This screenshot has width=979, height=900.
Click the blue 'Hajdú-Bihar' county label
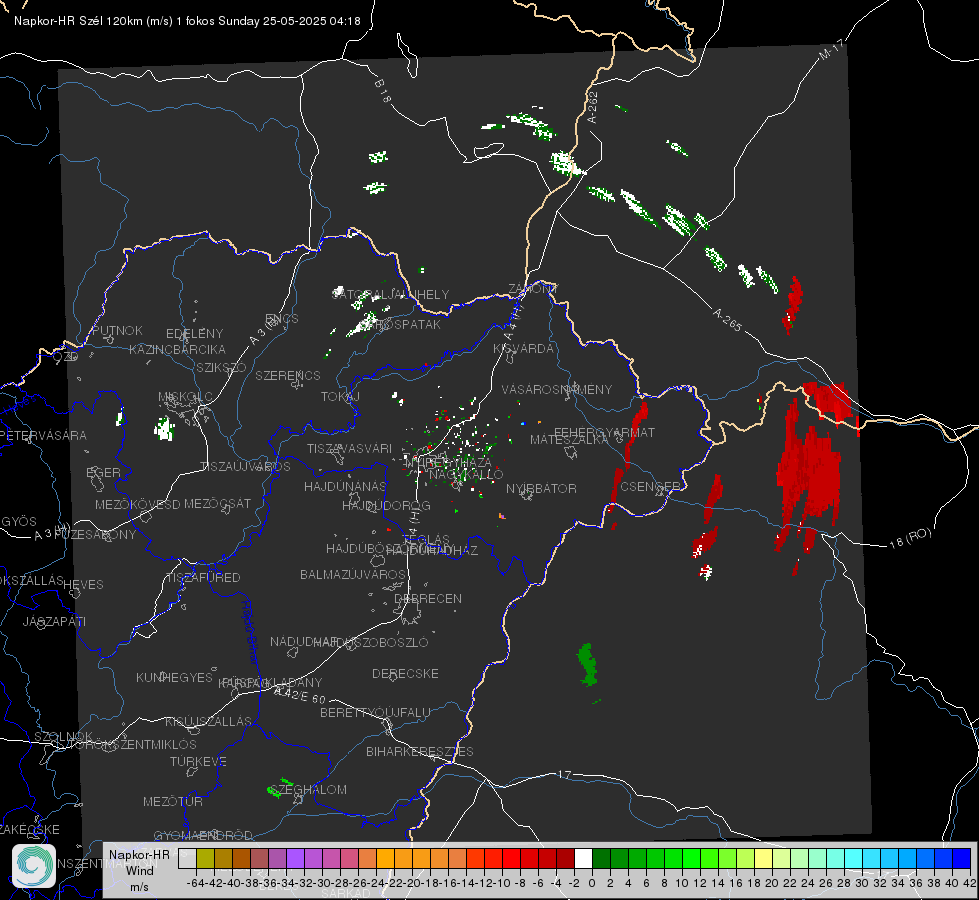[x=250, y=632]
